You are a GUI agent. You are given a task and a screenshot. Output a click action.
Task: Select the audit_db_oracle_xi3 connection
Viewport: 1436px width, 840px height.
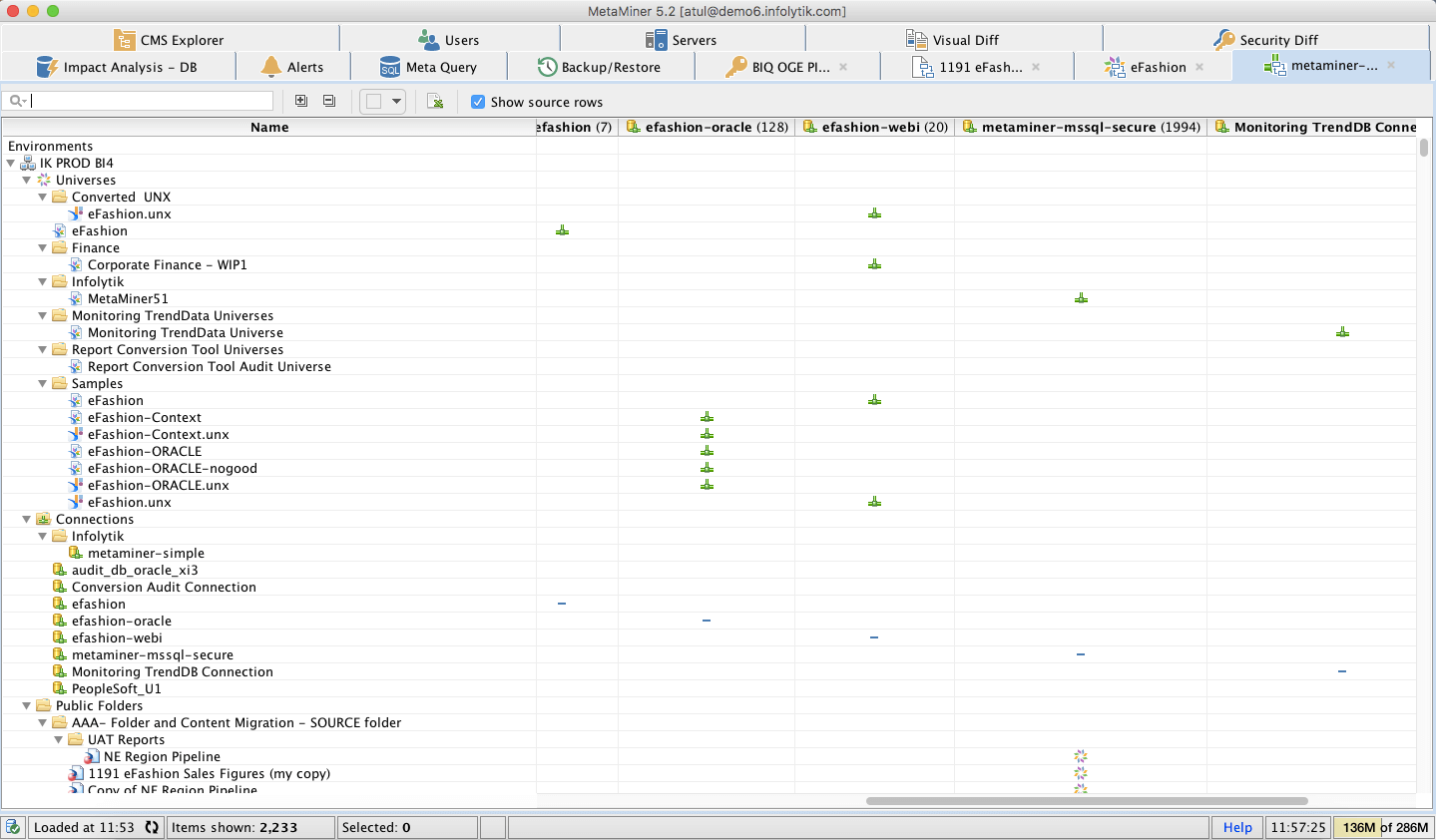pos(135,570)
